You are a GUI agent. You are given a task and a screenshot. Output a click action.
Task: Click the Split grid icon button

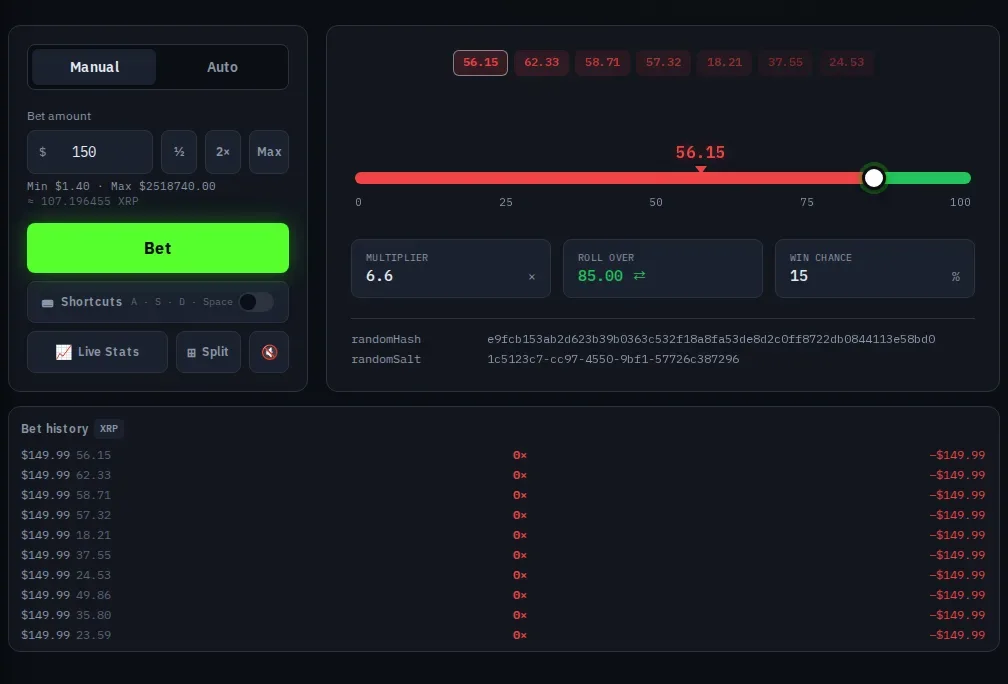[x=208, y=352]
